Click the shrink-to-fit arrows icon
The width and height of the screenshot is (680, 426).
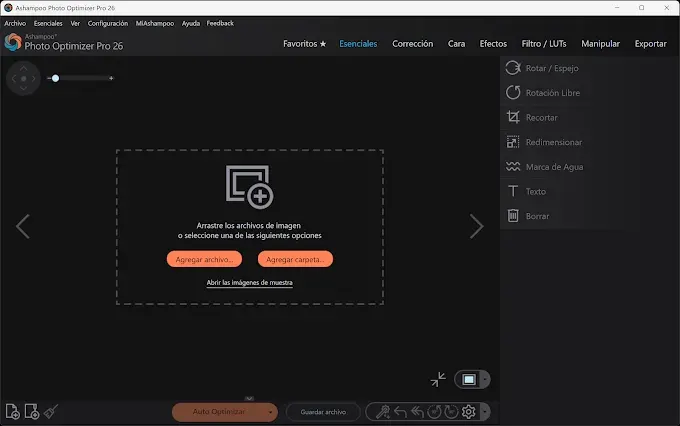tap(438, 379)
